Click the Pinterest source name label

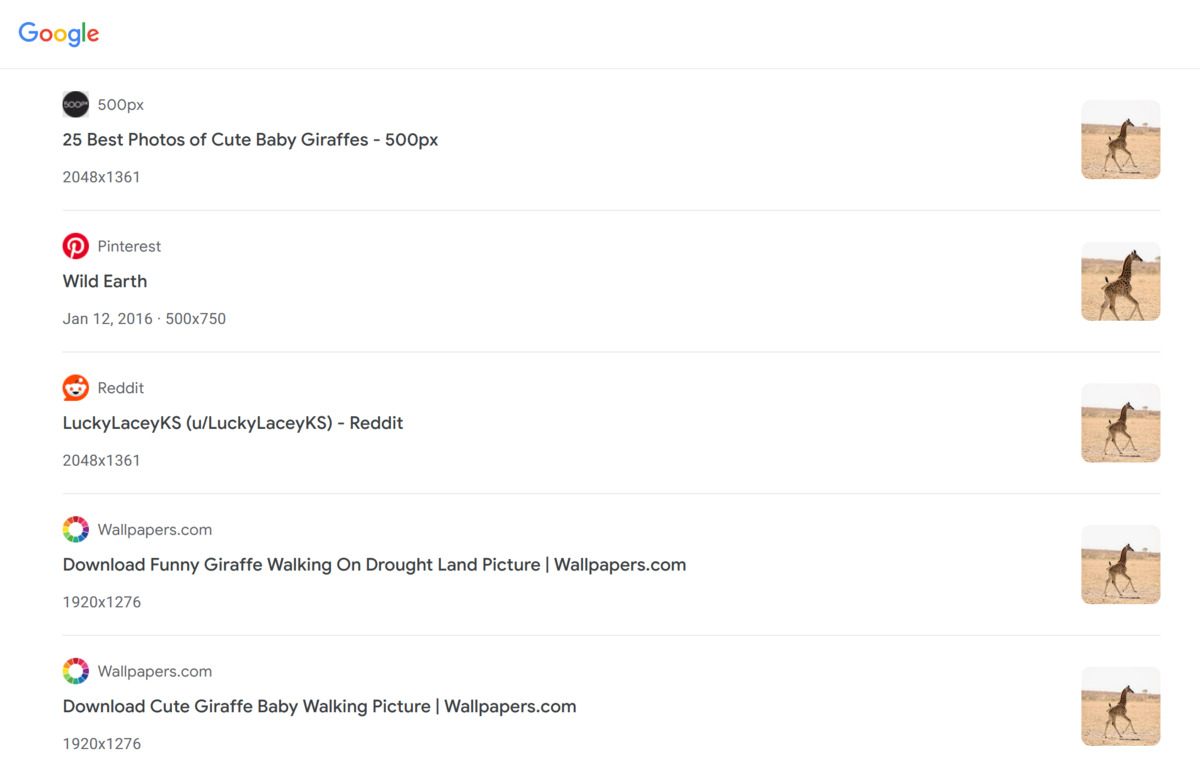129,246
